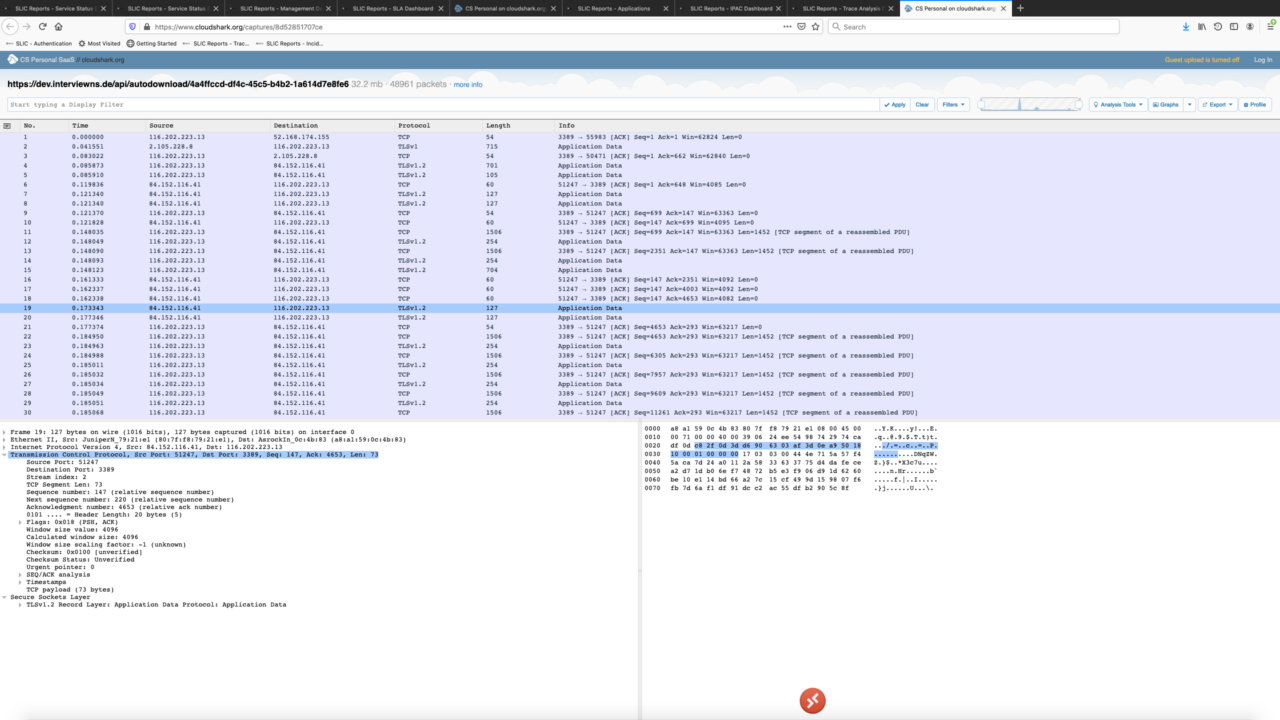Viewport: 1280px width, 720px height.
Task: Click hex dump offset row 0040
Action: click(653, 462)
